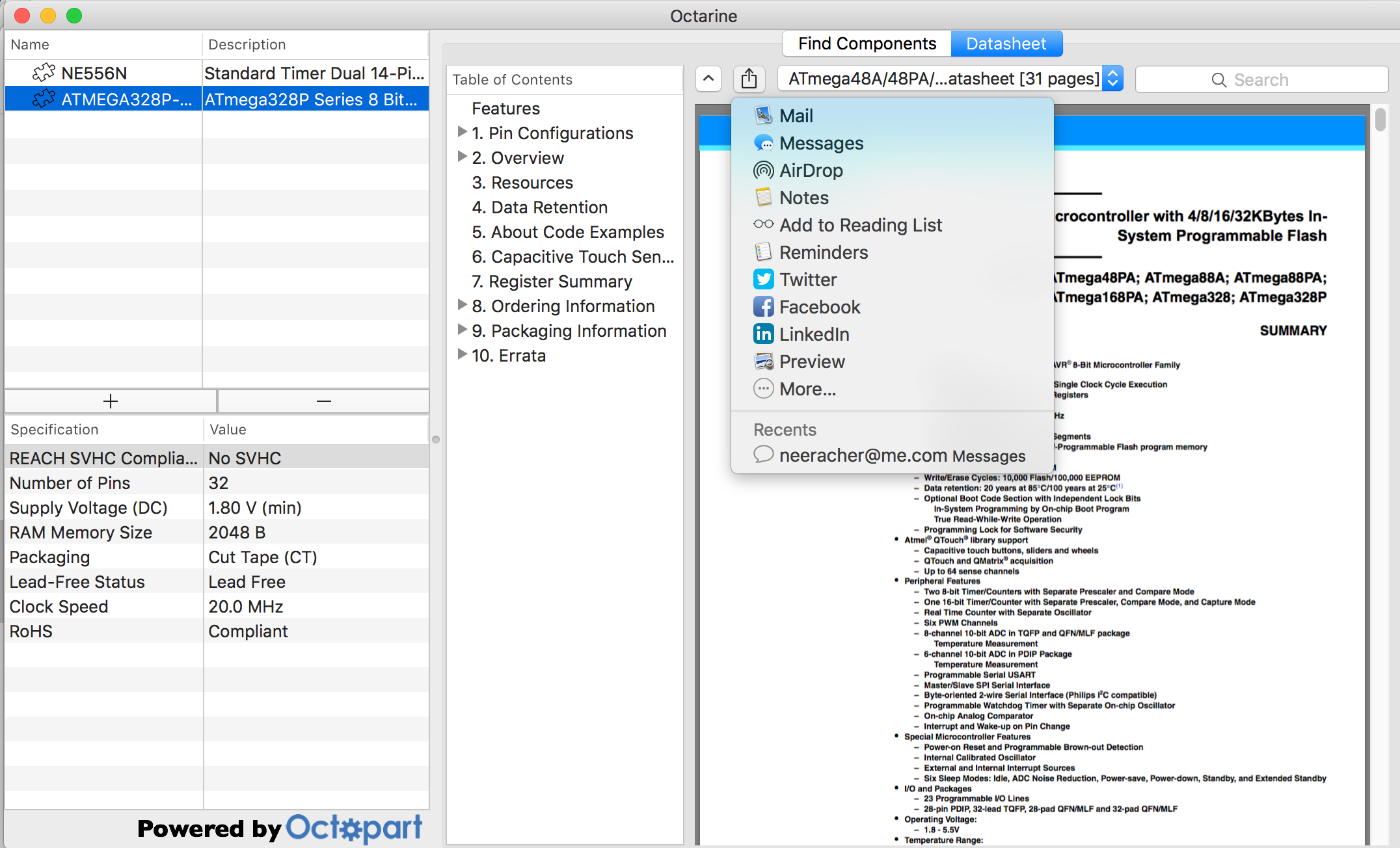Click the datasheet Search field
Image resolution: width=1400 pixels, height=848 pixels.
pyautogui.click(x=1261, y=79)
